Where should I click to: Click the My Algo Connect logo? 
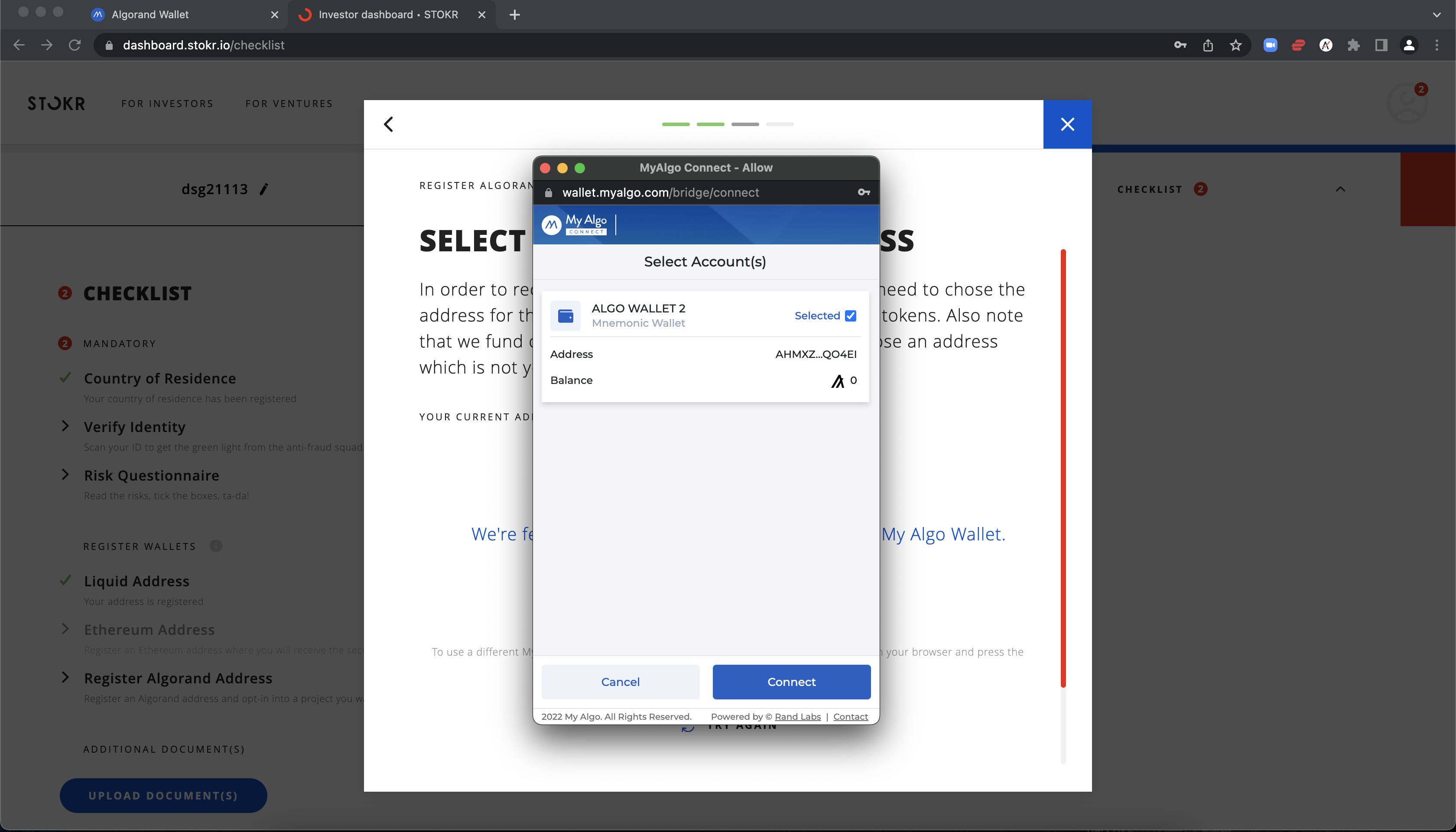[x=574, y=224]
